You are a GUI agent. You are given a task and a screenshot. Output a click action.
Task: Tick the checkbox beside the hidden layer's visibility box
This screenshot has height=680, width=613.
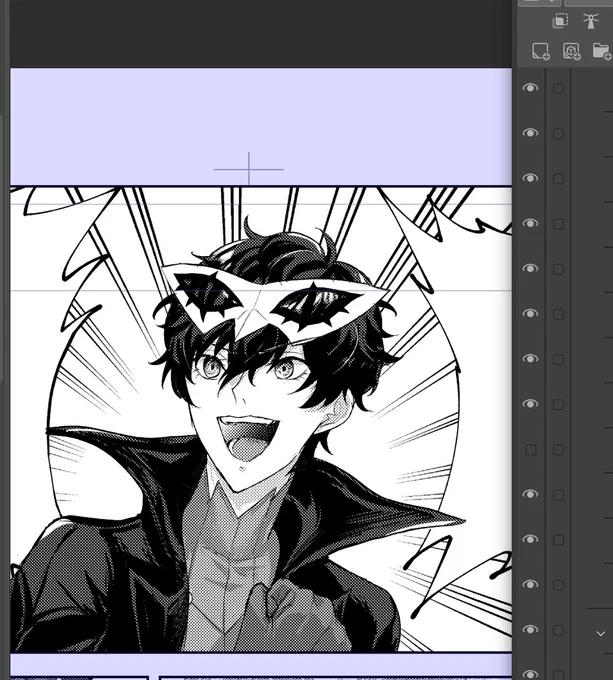click(558, 450)
